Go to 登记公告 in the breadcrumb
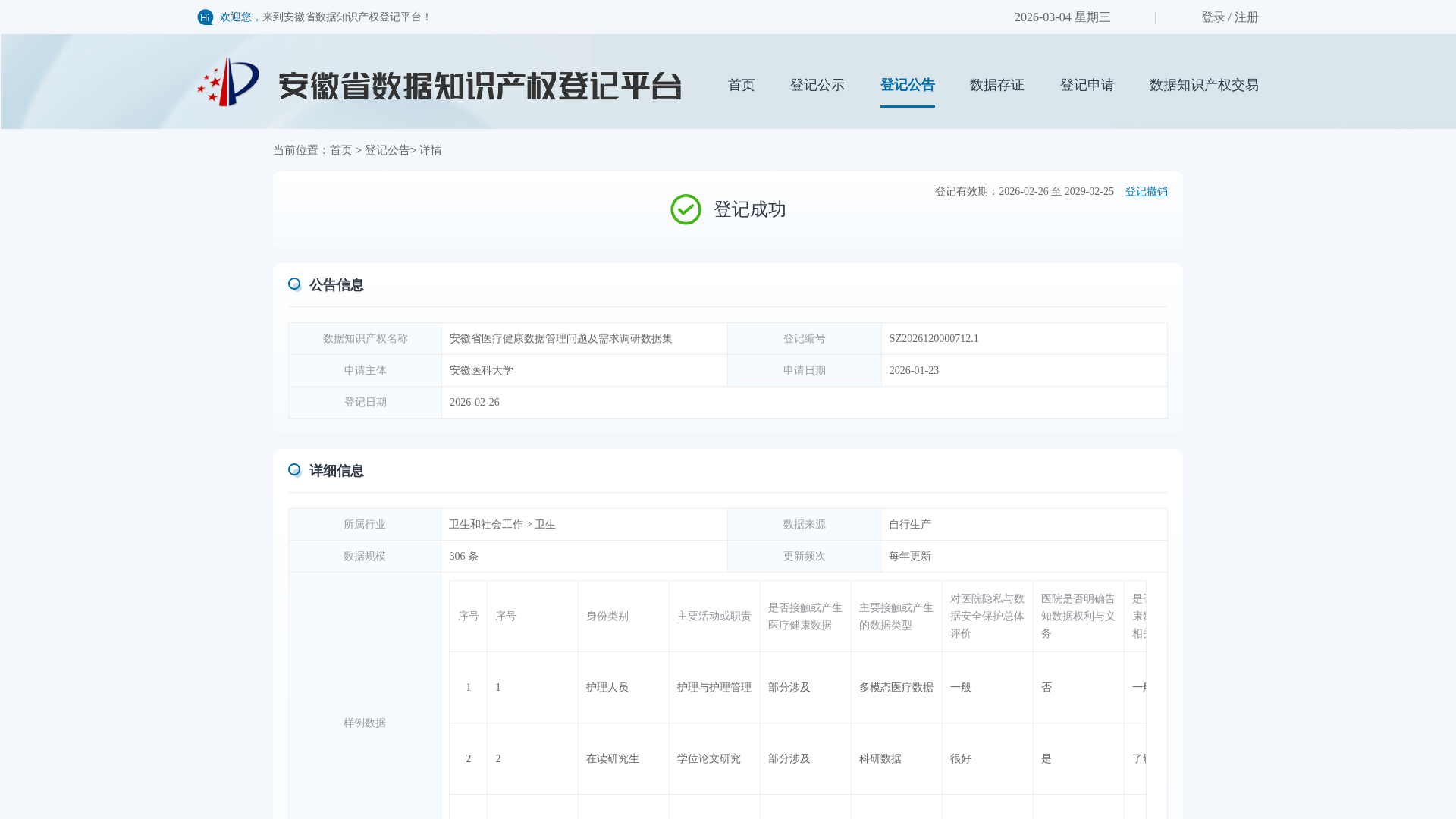Image resolution: width=1456 pixels, height=819 pixels. pos(387,150)
